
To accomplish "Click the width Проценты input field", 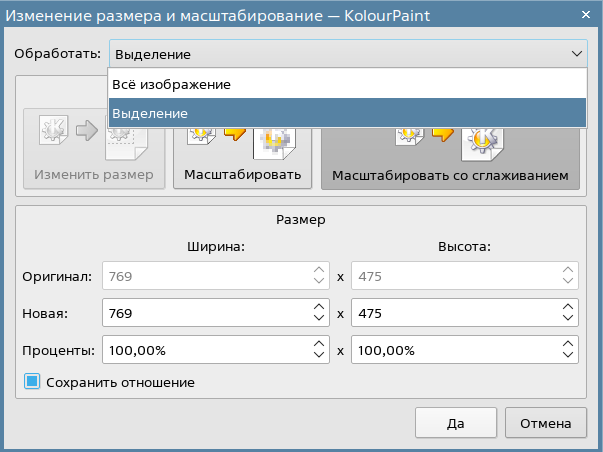I will pos(205,350).
